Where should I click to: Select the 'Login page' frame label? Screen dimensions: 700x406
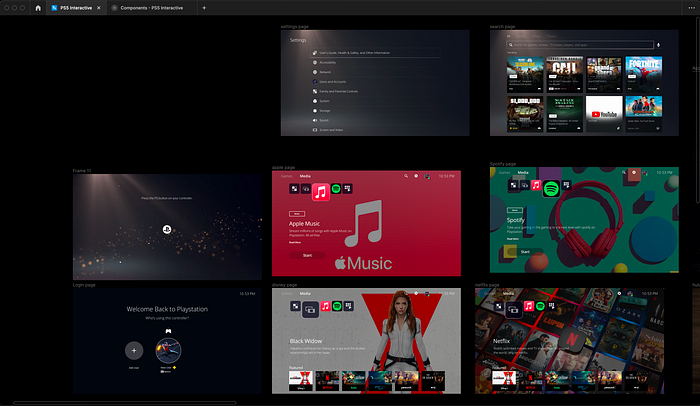84,285
